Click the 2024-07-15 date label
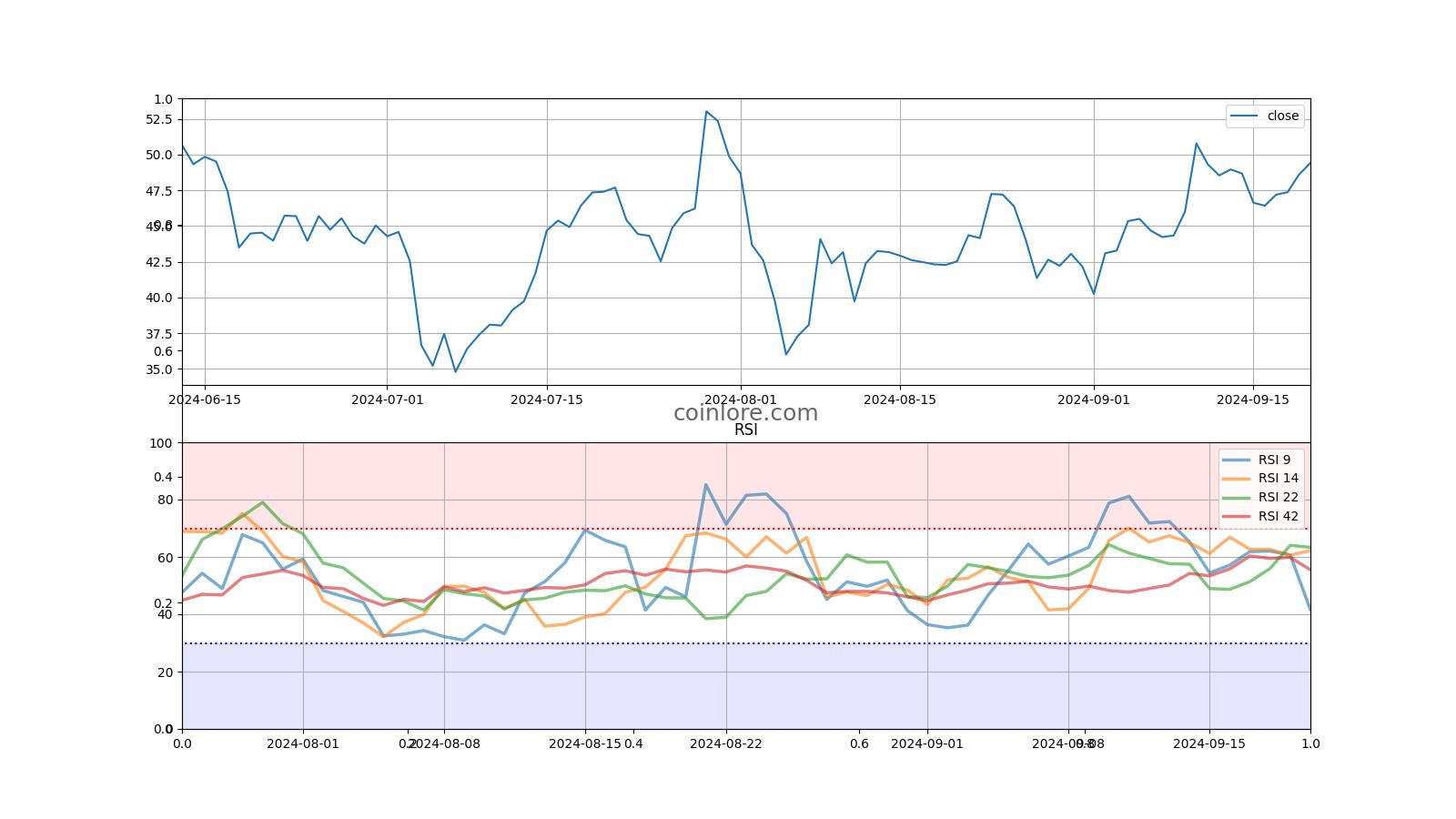The image size is (1456, 819). click(x=547, y=399)
